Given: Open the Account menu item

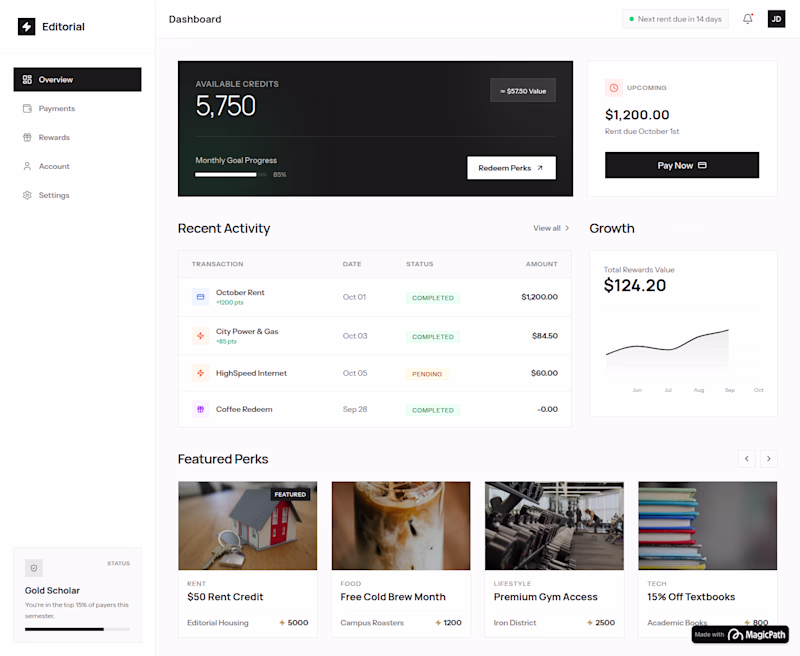Looking at the screenshot, I should pos(77,166).
